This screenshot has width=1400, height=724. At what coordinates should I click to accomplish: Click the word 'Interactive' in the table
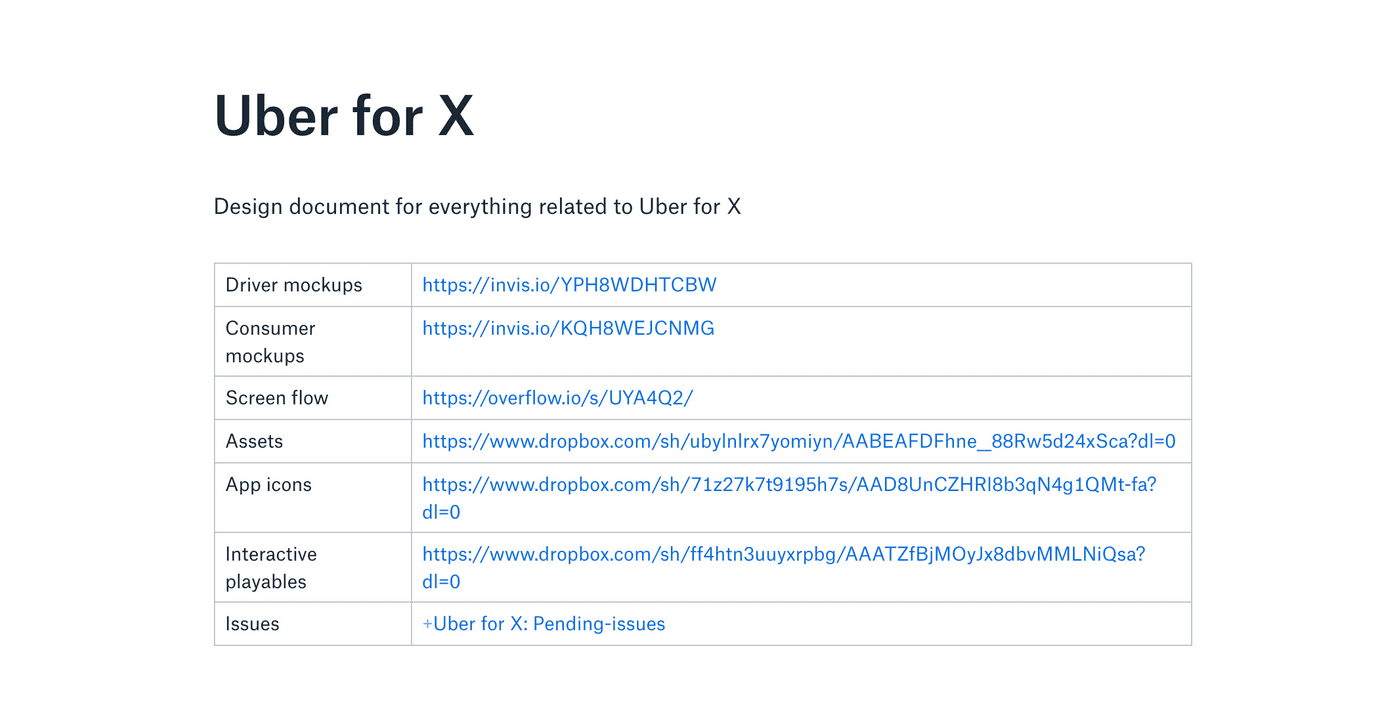click(x=271, y=554)
